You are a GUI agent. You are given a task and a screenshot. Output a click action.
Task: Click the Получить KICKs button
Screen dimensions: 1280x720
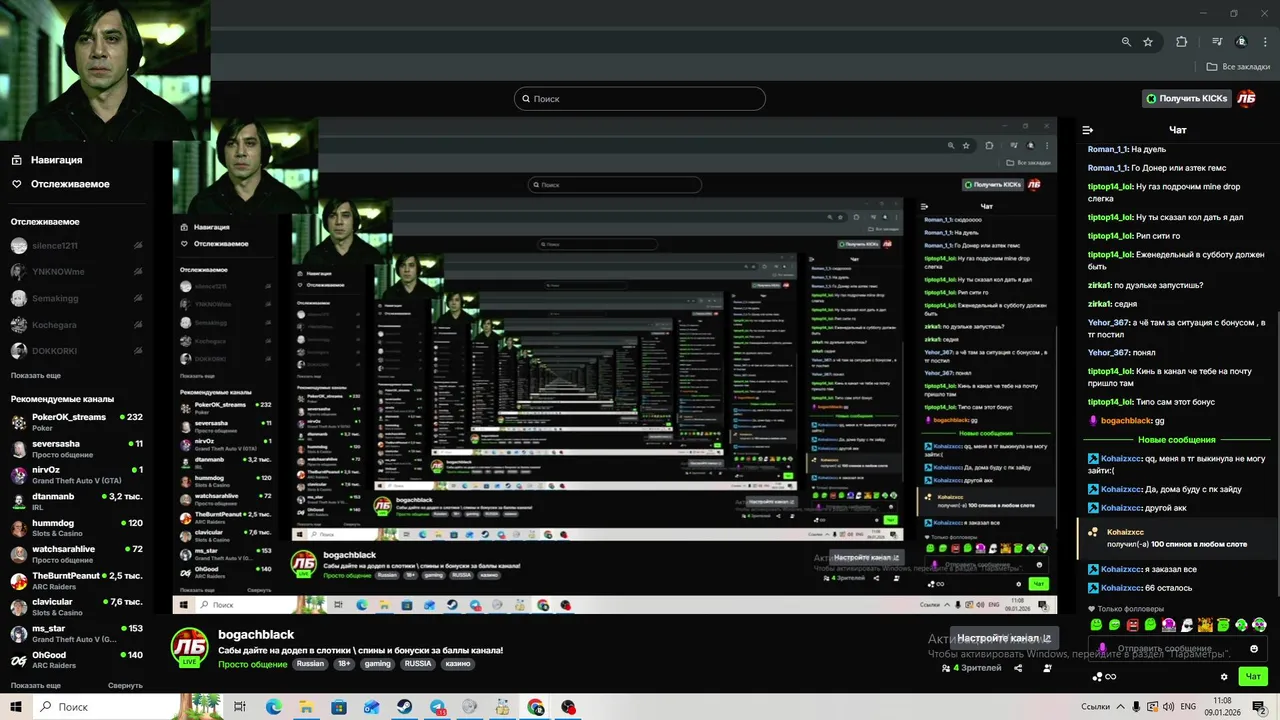pos(1187,98)
